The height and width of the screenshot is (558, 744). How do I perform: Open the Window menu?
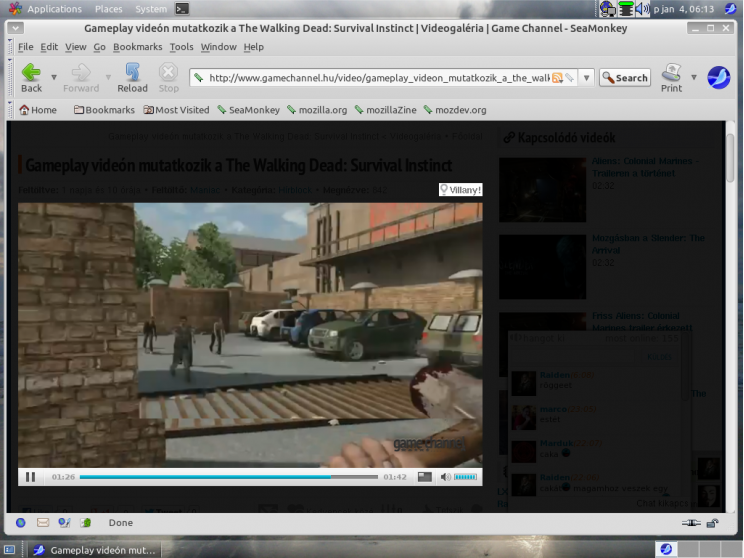(218, 47)
